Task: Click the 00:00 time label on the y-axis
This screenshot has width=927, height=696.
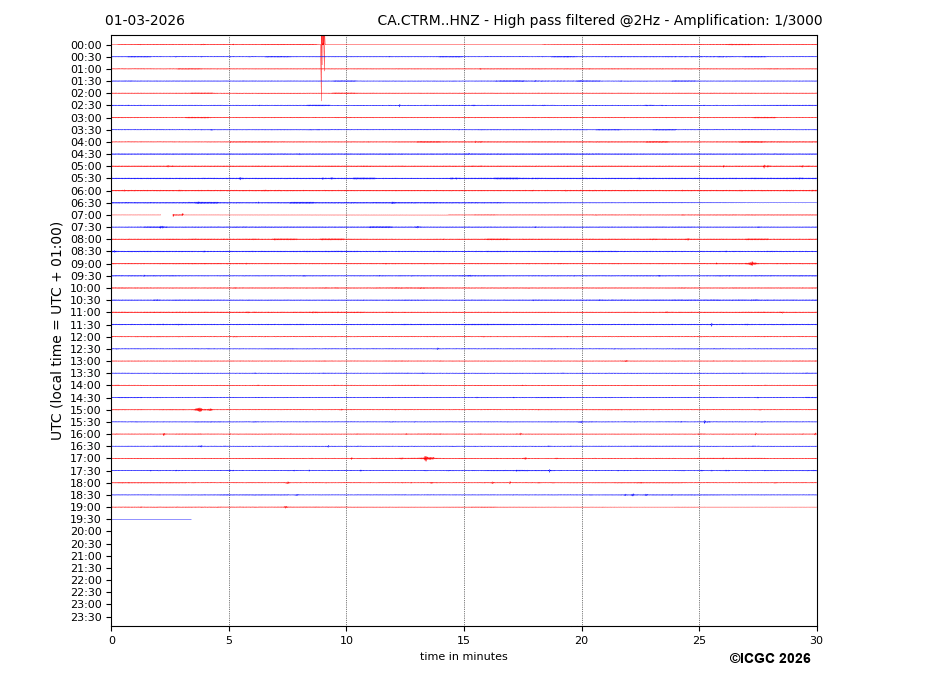Action: click(86, 45)
